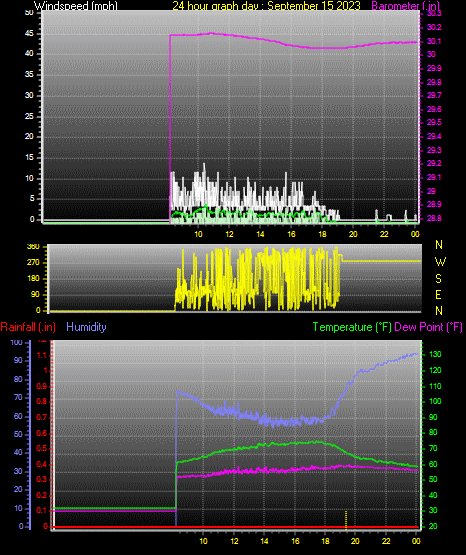Click the blue humidity scale value 70
The height and width of the screenshot is (555, 466).
(x=18, y=397)
